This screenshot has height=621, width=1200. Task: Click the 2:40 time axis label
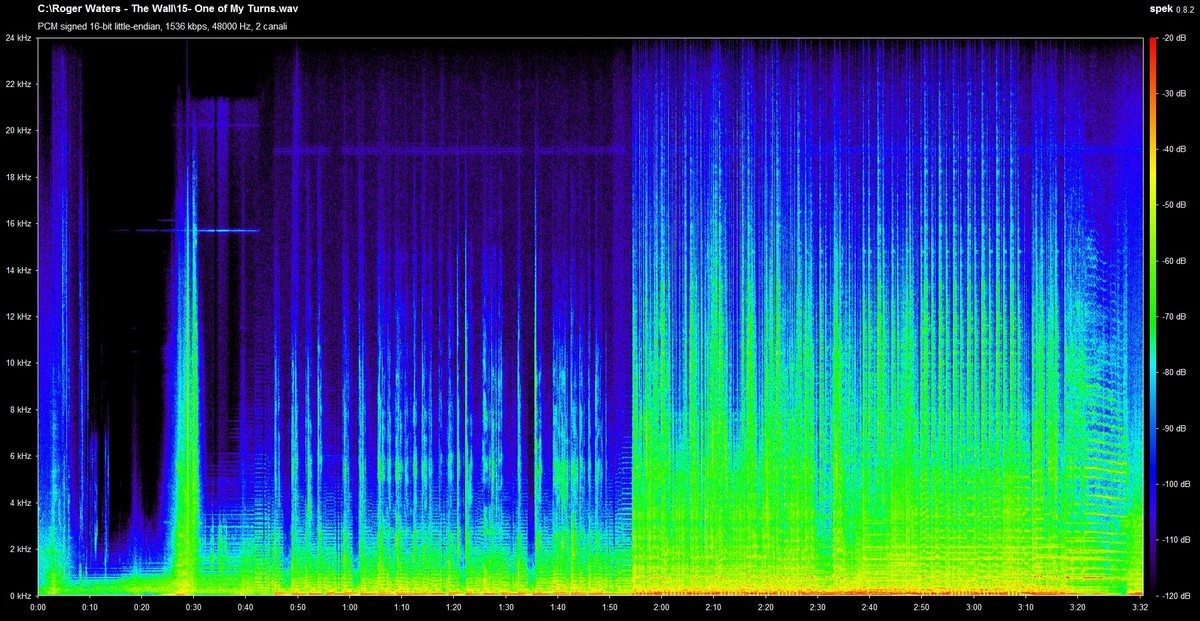pyautogui.click(x=870, y=607)
